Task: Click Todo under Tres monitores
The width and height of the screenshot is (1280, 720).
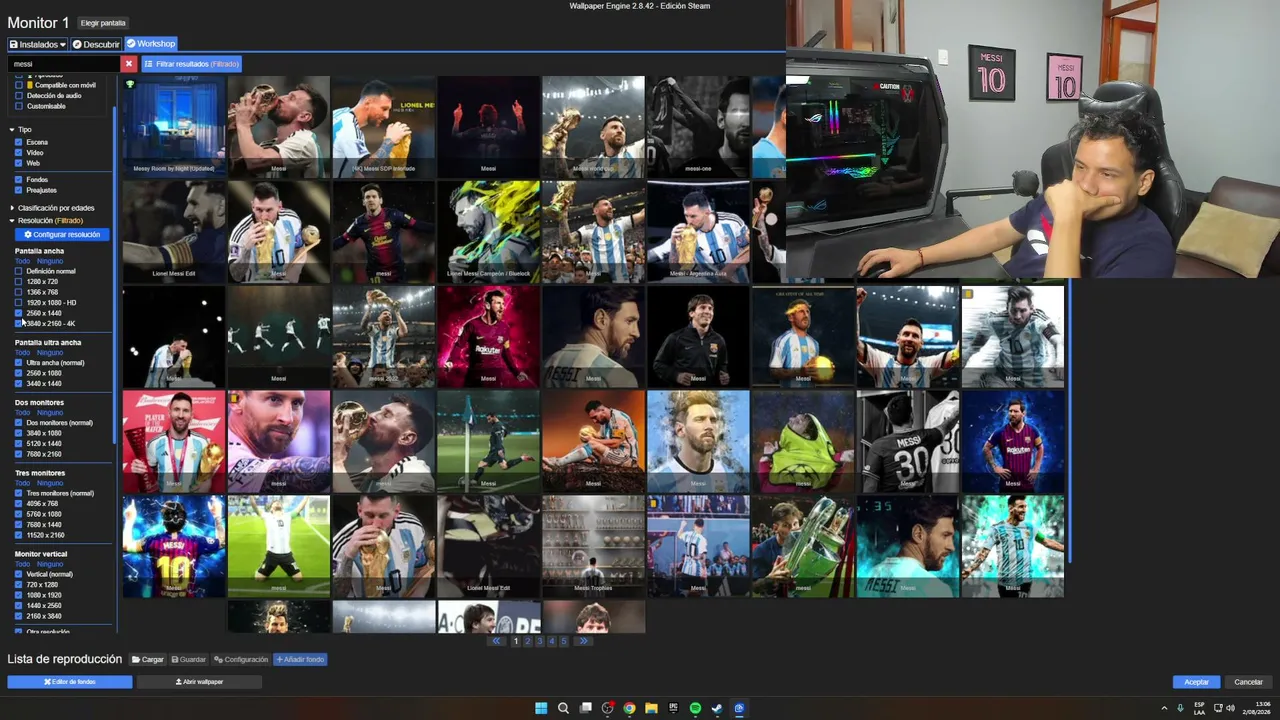Action: point(22,483)
